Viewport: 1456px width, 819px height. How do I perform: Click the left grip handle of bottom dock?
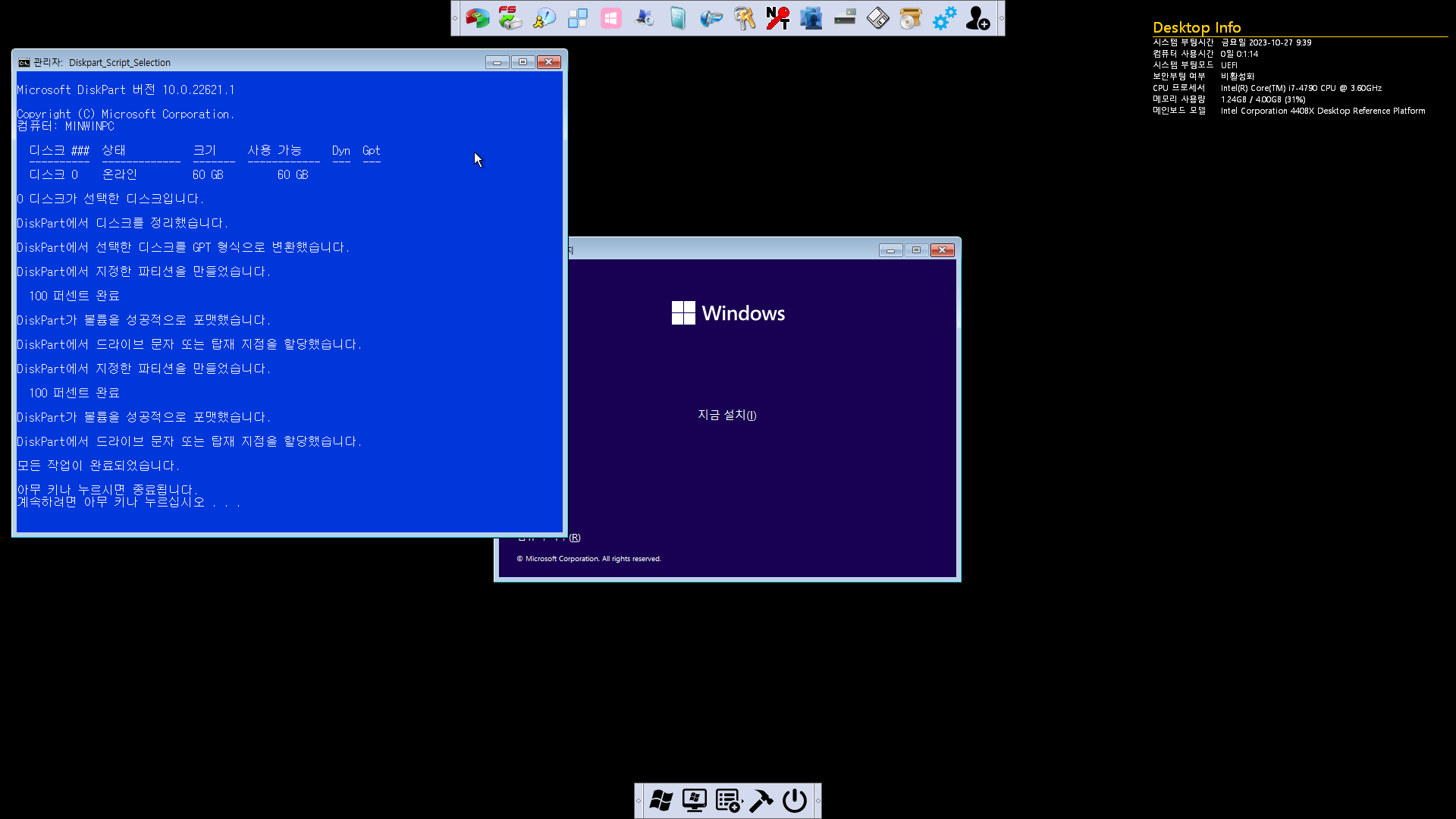[639, 801]
